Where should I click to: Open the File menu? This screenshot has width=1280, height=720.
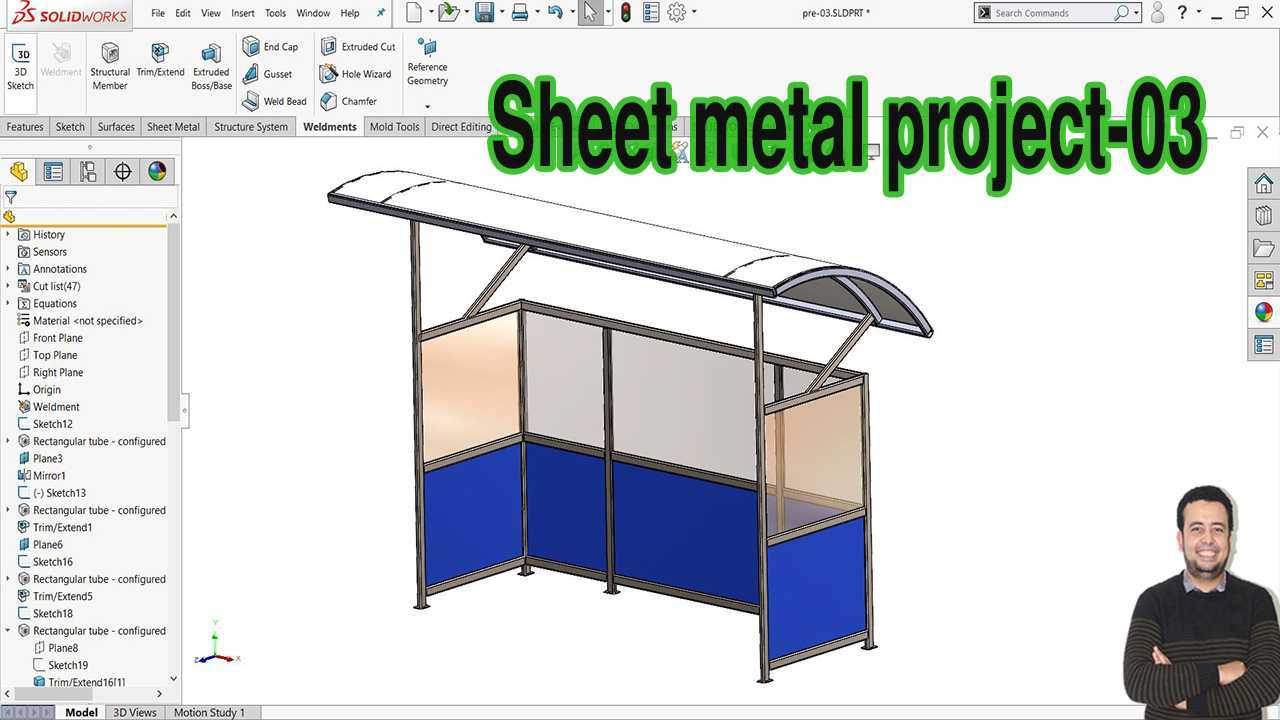click(158, 13)
